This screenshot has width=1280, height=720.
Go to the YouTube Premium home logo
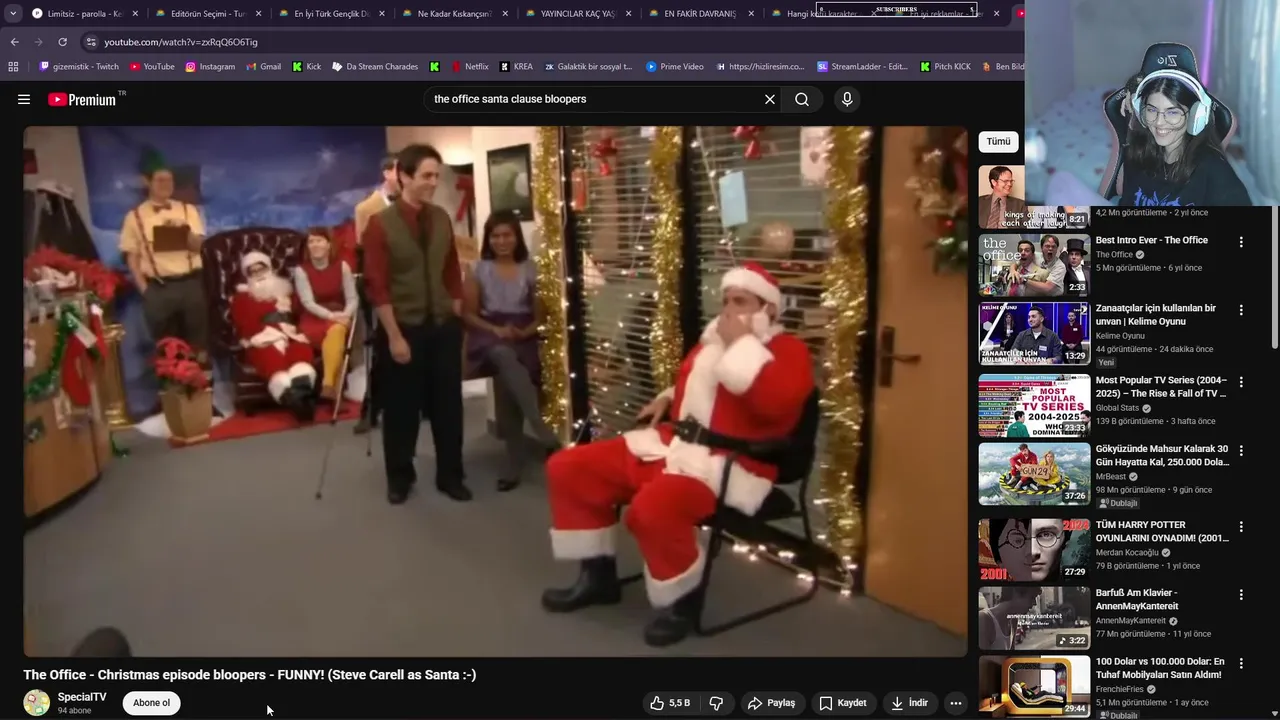[x=82, y=99]
